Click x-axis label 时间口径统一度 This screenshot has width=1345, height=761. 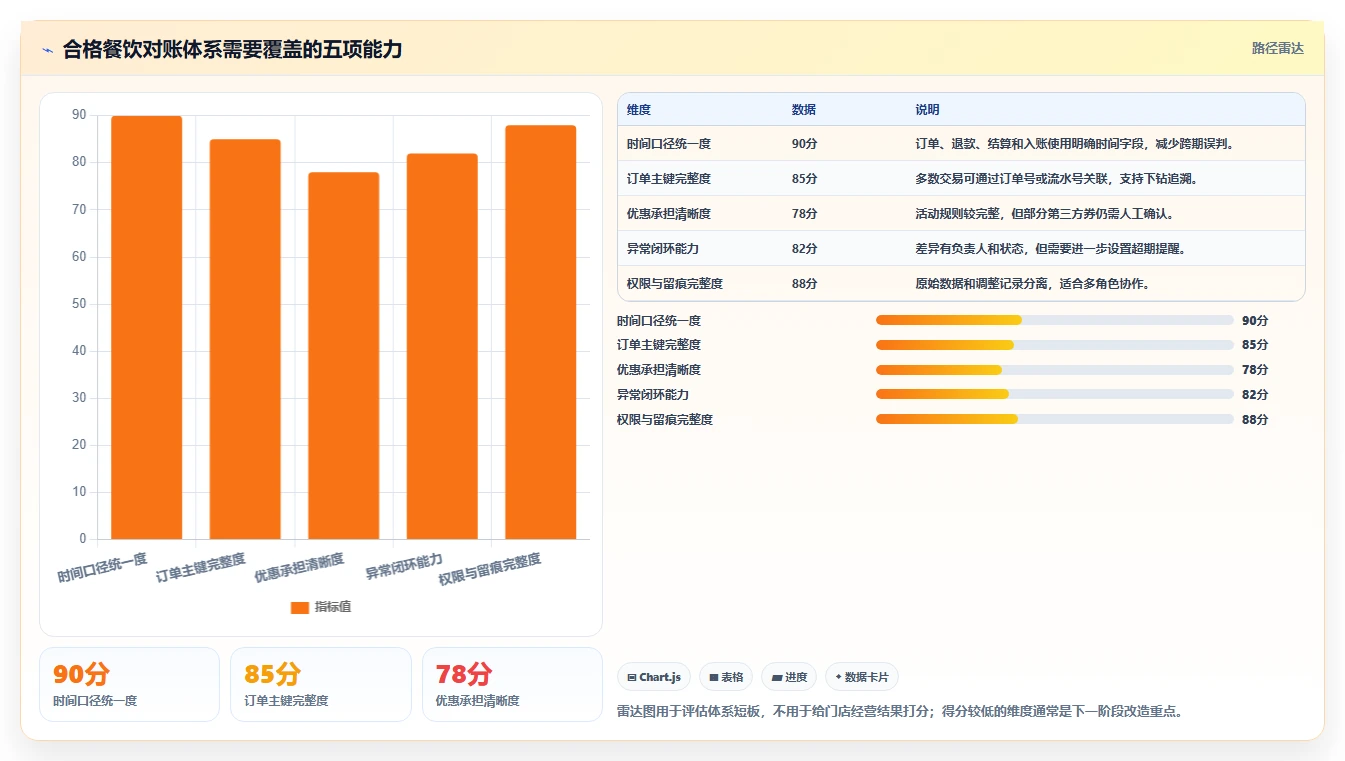[102, 568]
